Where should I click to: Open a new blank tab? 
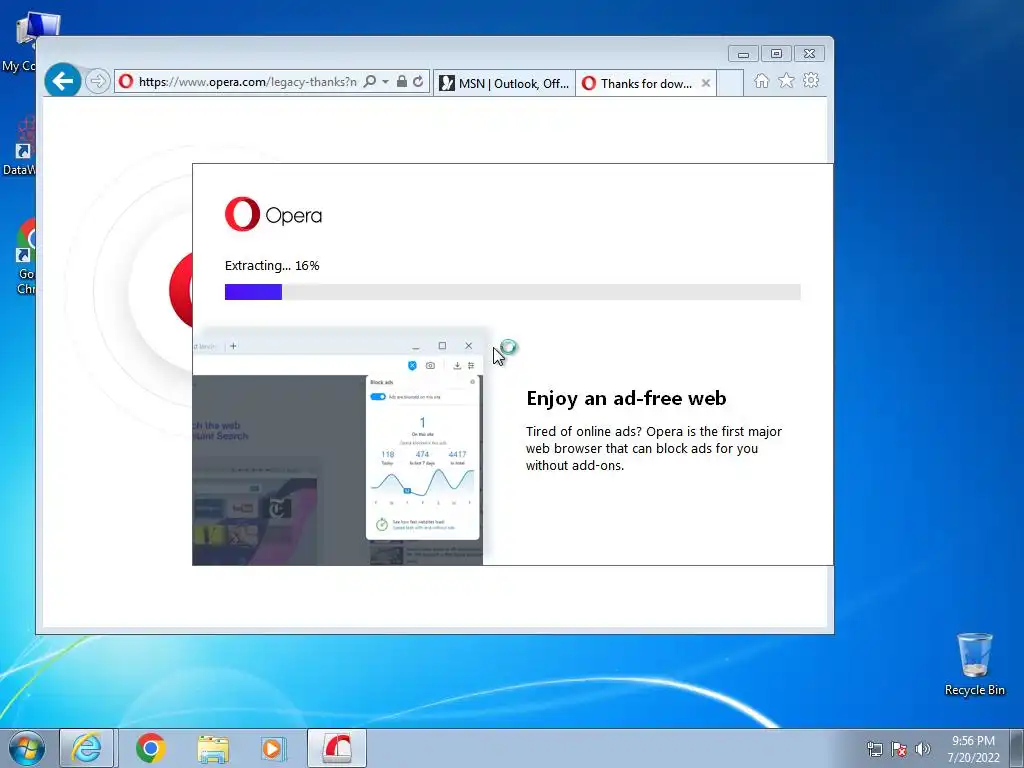pos(730,84)
